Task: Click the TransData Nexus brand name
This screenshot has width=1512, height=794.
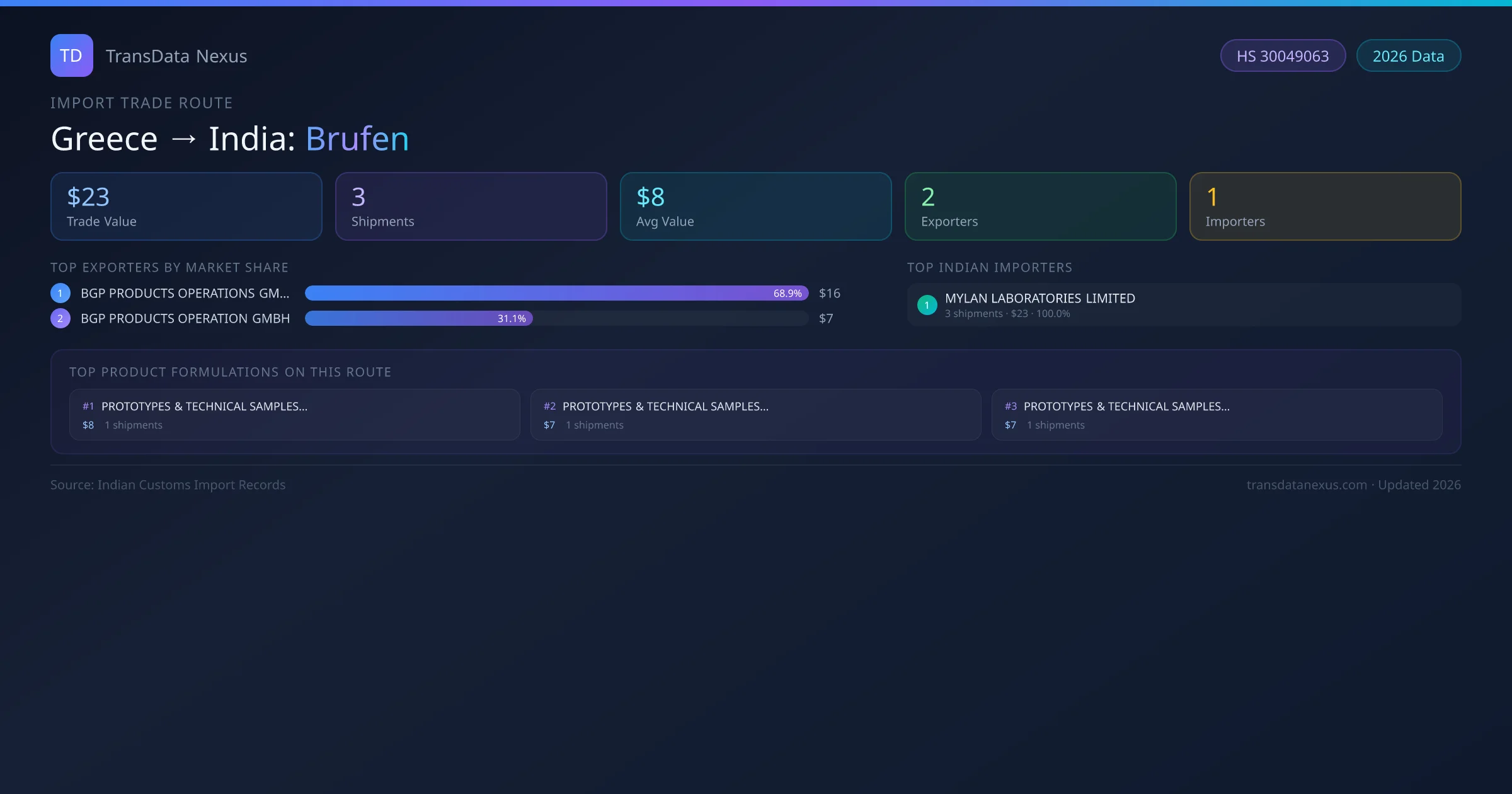Action: pos(176,56)
